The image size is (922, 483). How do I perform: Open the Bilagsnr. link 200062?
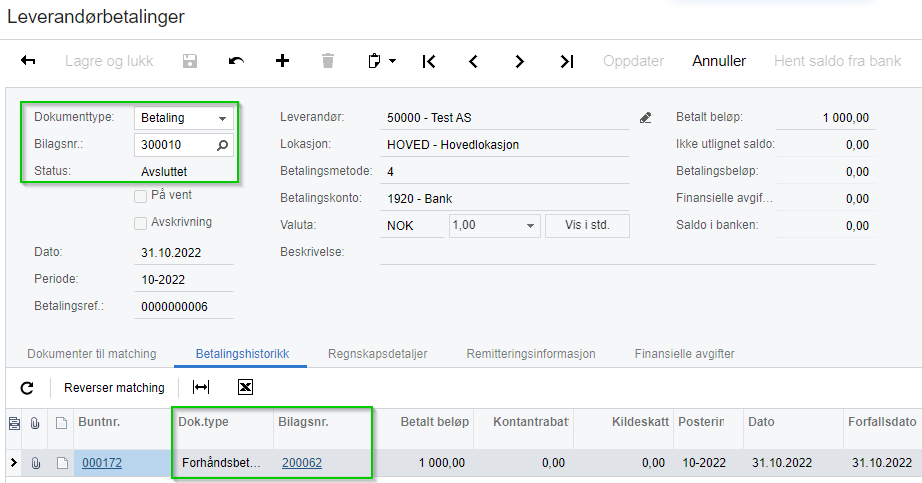(x=302, y=463)
